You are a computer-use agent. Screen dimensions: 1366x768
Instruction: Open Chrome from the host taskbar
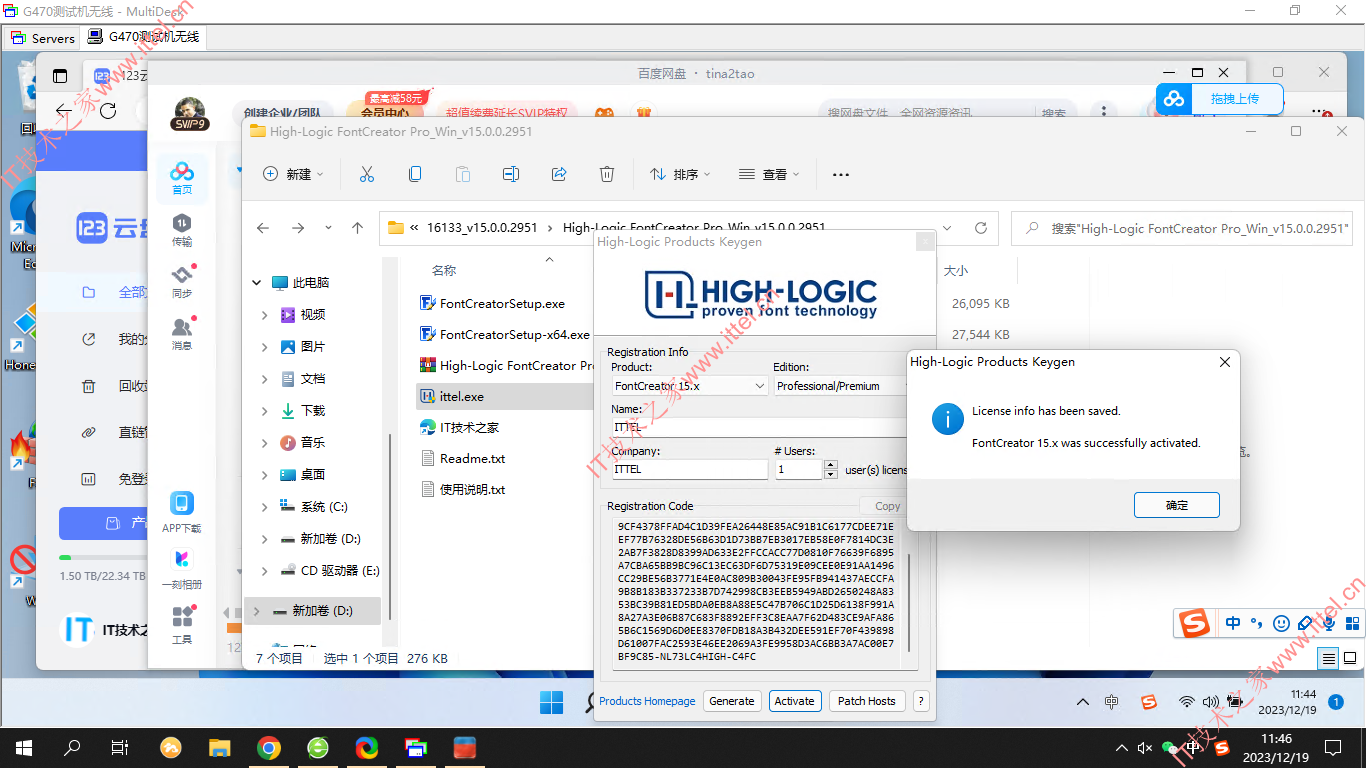(x=268, y=747)
